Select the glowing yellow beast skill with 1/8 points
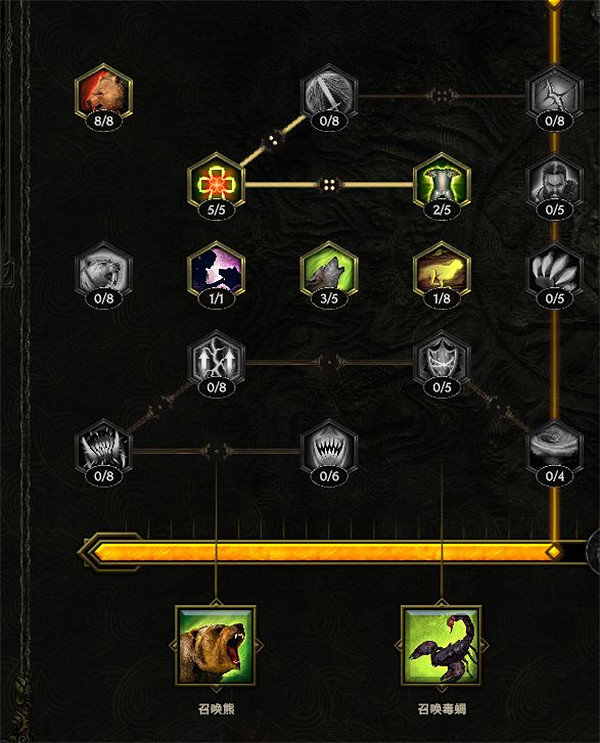Viewport: 600px width, 743px height. tap(442, 271)
